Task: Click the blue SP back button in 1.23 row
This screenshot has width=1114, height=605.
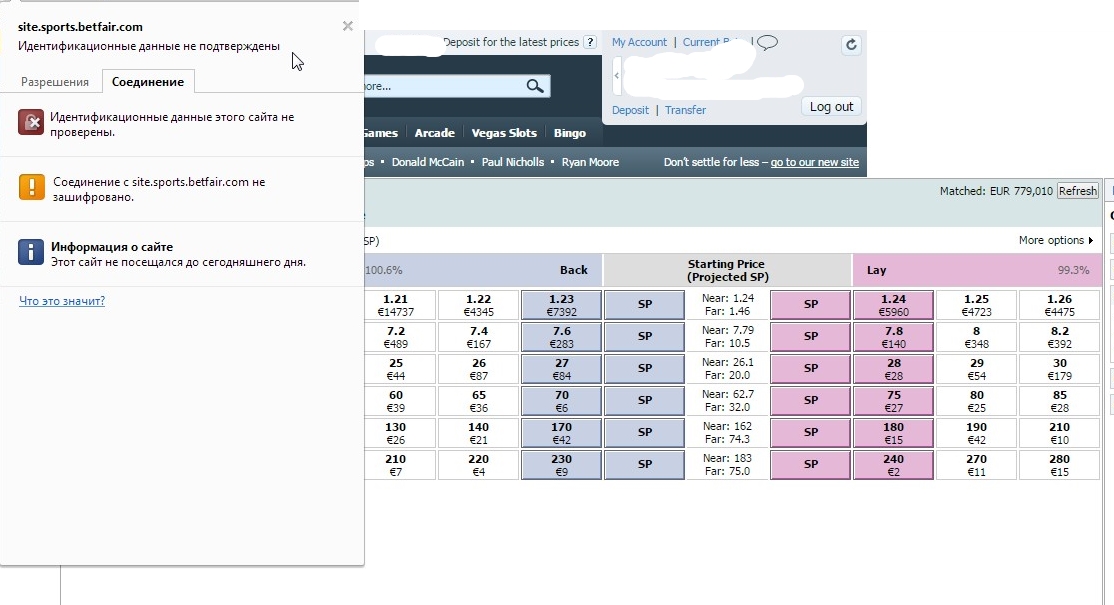Action: click(x=644, y=305)
